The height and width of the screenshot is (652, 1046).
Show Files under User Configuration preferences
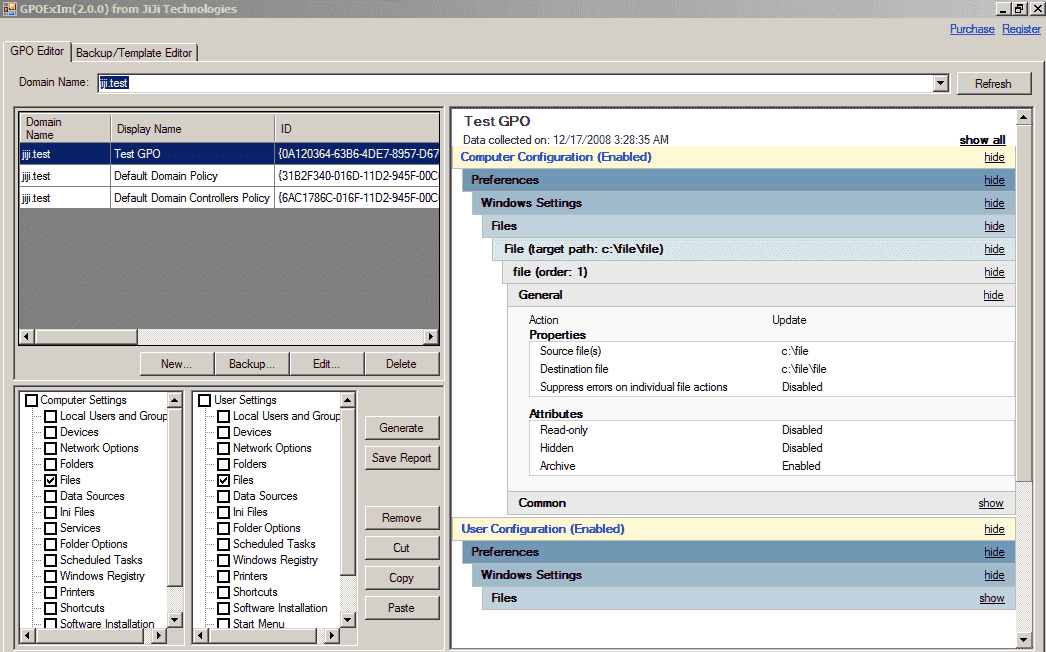click(991, 597)
